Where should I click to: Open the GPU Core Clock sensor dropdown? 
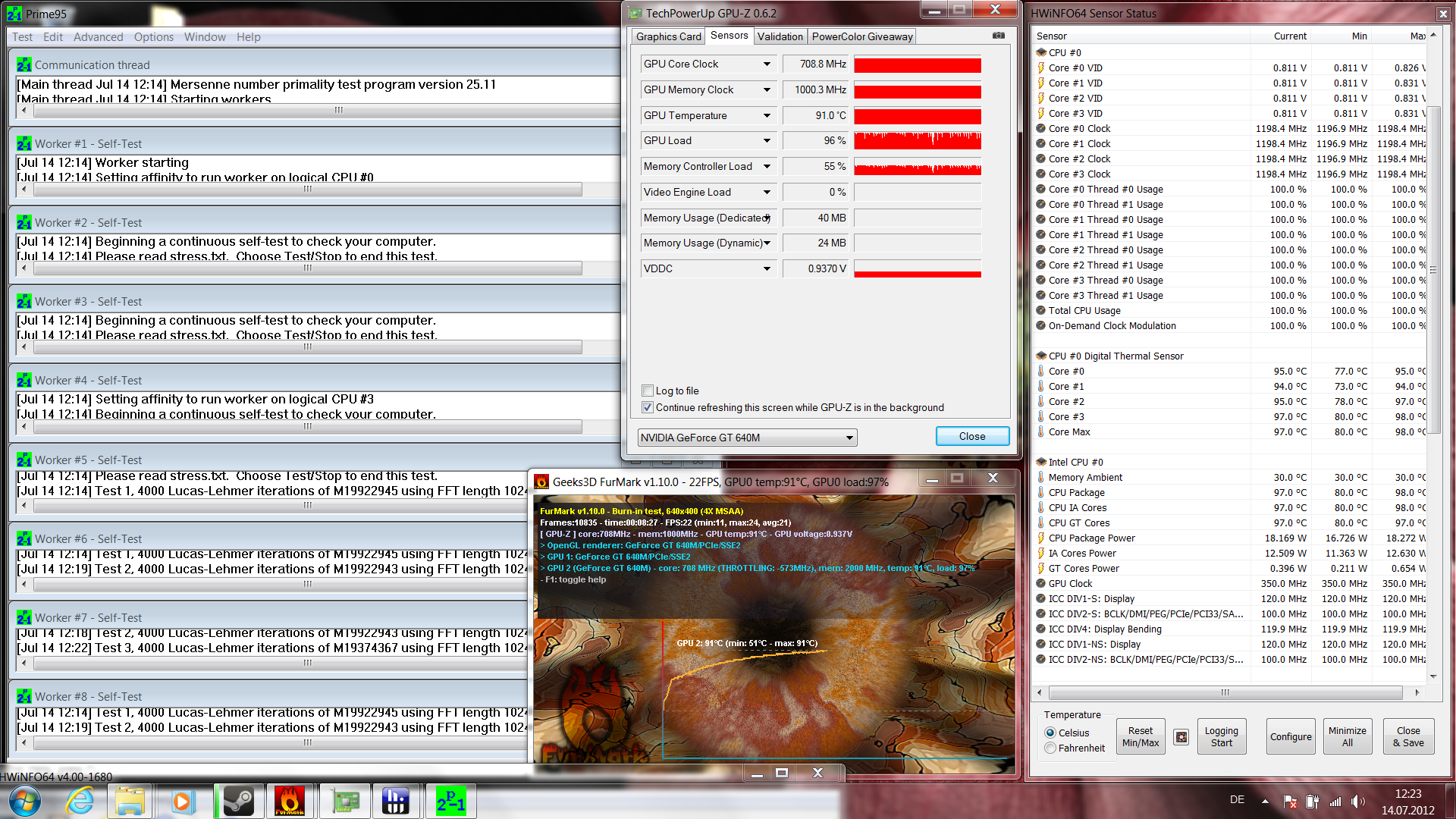coord(767,64)
